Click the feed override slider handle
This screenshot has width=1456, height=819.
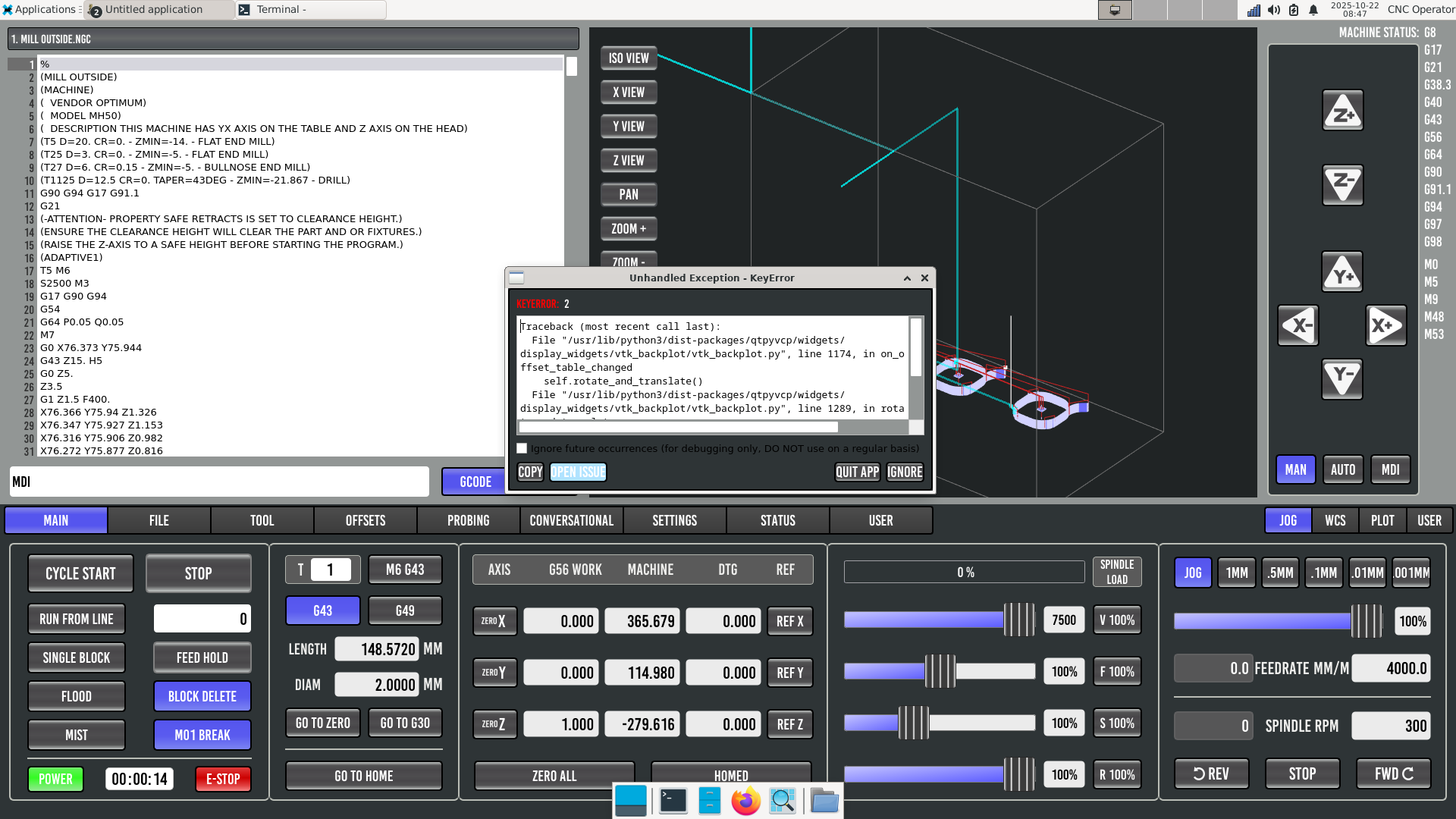940,671
